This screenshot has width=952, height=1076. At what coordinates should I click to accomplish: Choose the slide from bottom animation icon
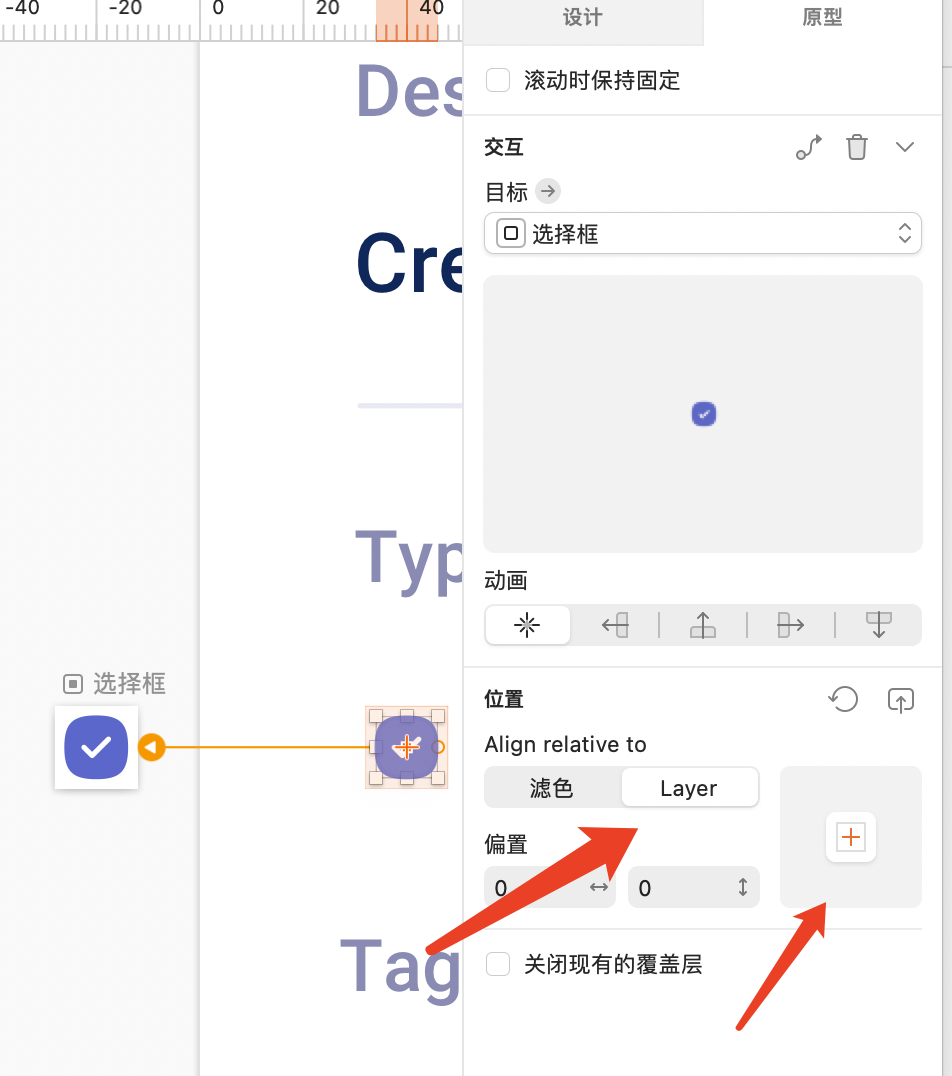(x=703, y=624)
